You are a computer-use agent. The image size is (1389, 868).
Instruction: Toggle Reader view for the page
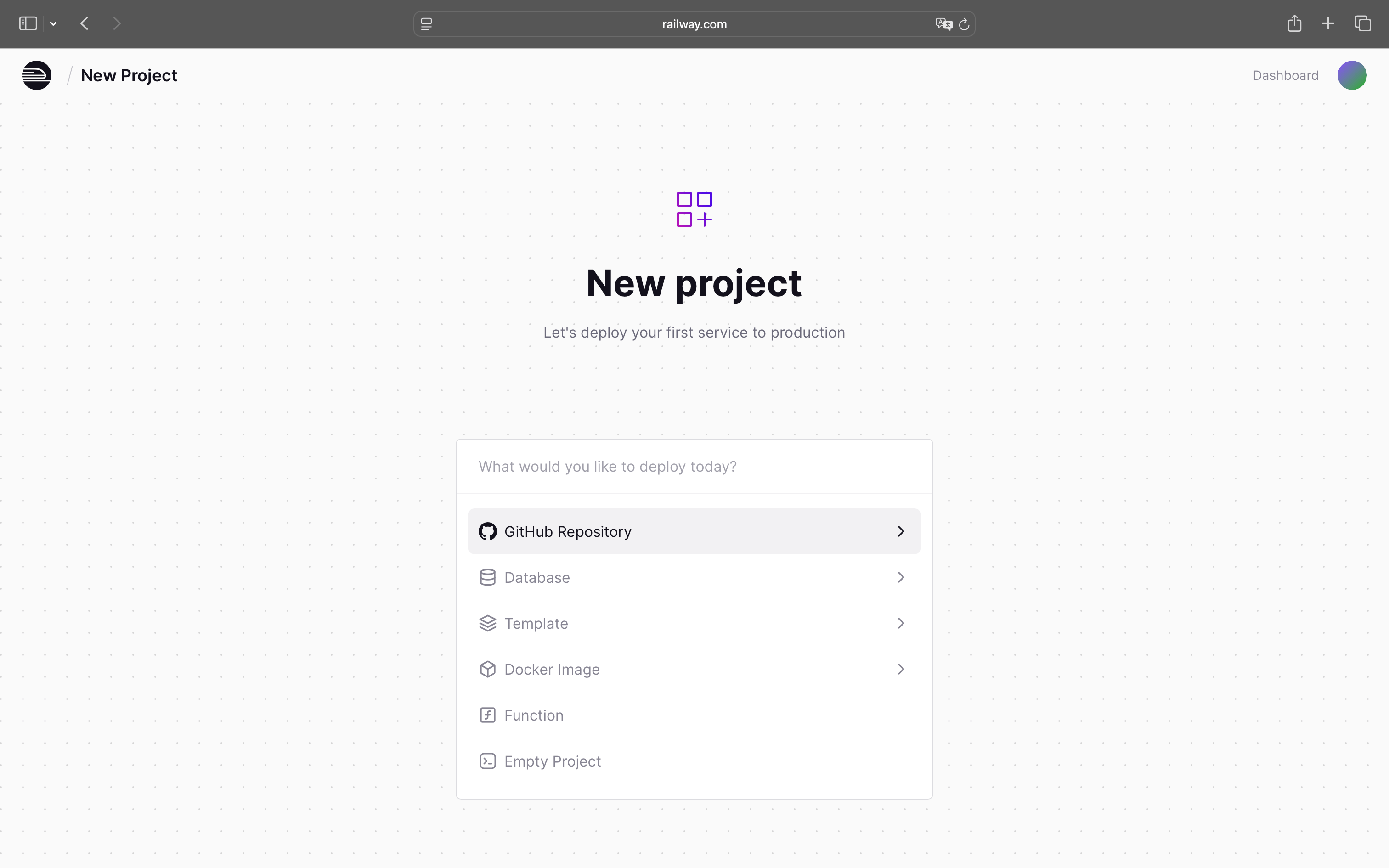click(x=427, y=24)
